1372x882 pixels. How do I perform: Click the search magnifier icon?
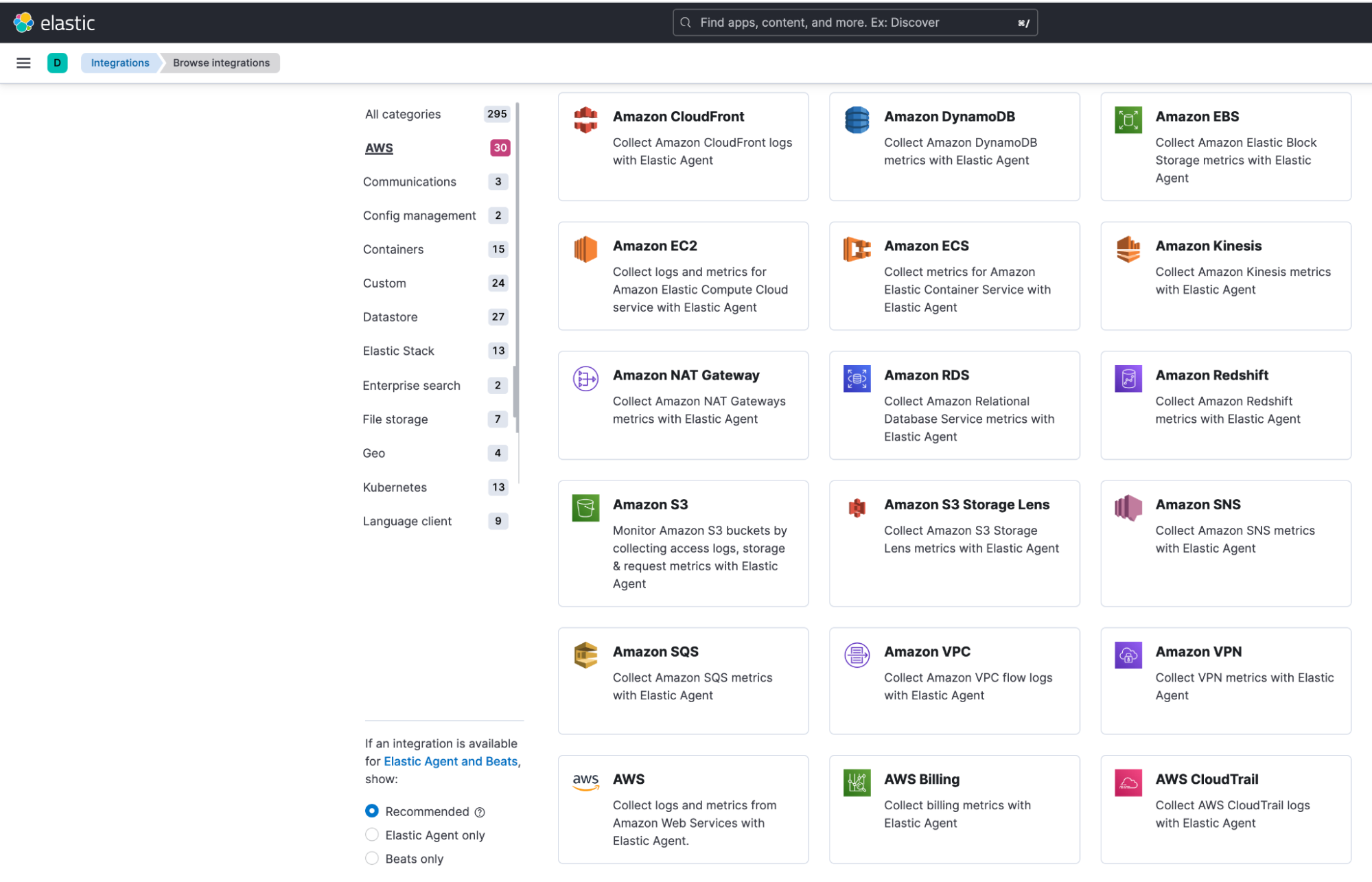685,23
